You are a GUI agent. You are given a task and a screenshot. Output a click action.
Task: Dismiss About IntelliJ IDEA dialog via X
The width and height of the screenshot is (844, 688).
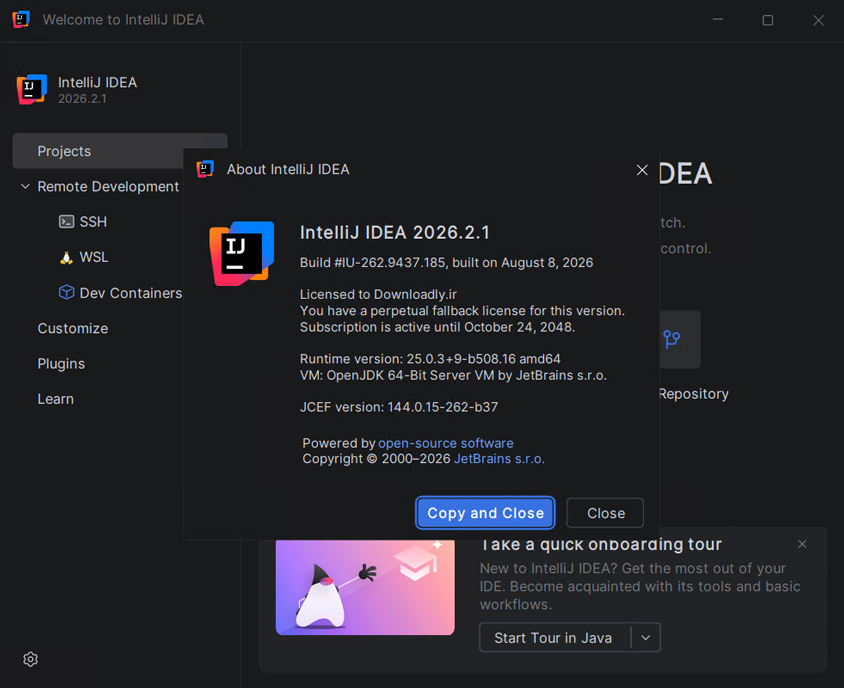(642, 170)
